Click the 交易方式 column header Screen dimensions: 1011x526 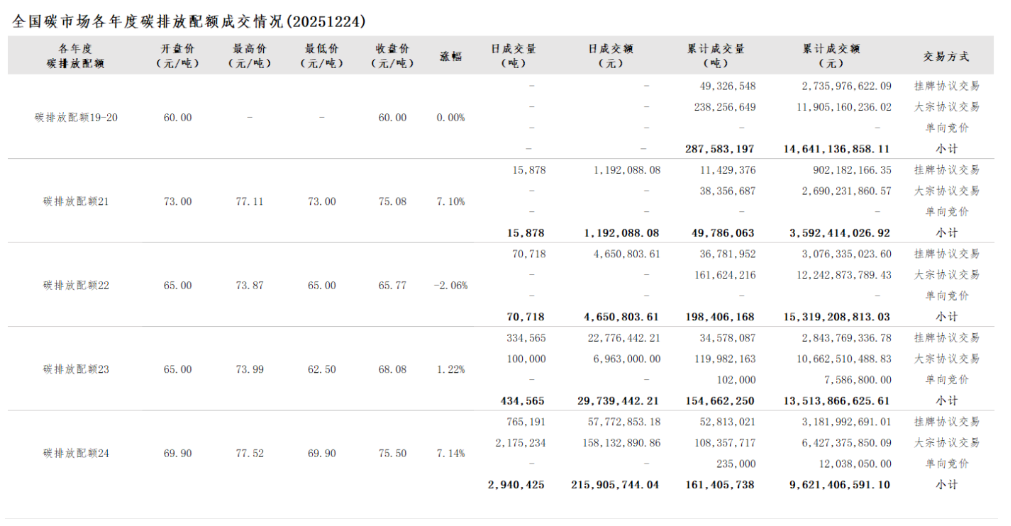pos(946,56)
